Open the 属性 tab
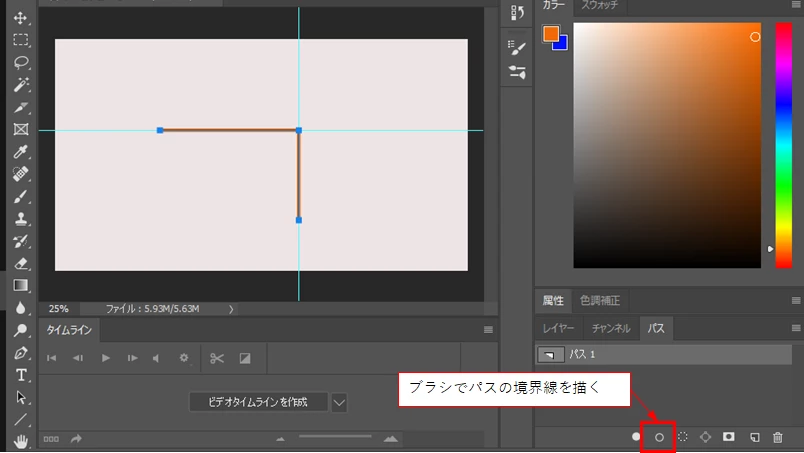This screenshot has height=453, width=804. tap(553, 301)
